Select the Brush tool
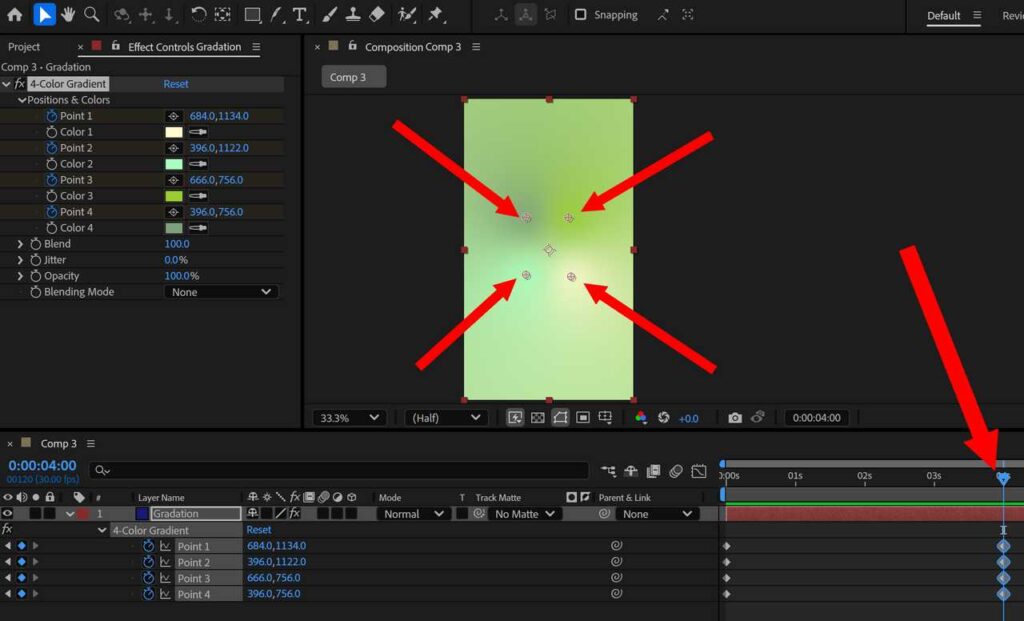 coord(330,14)
